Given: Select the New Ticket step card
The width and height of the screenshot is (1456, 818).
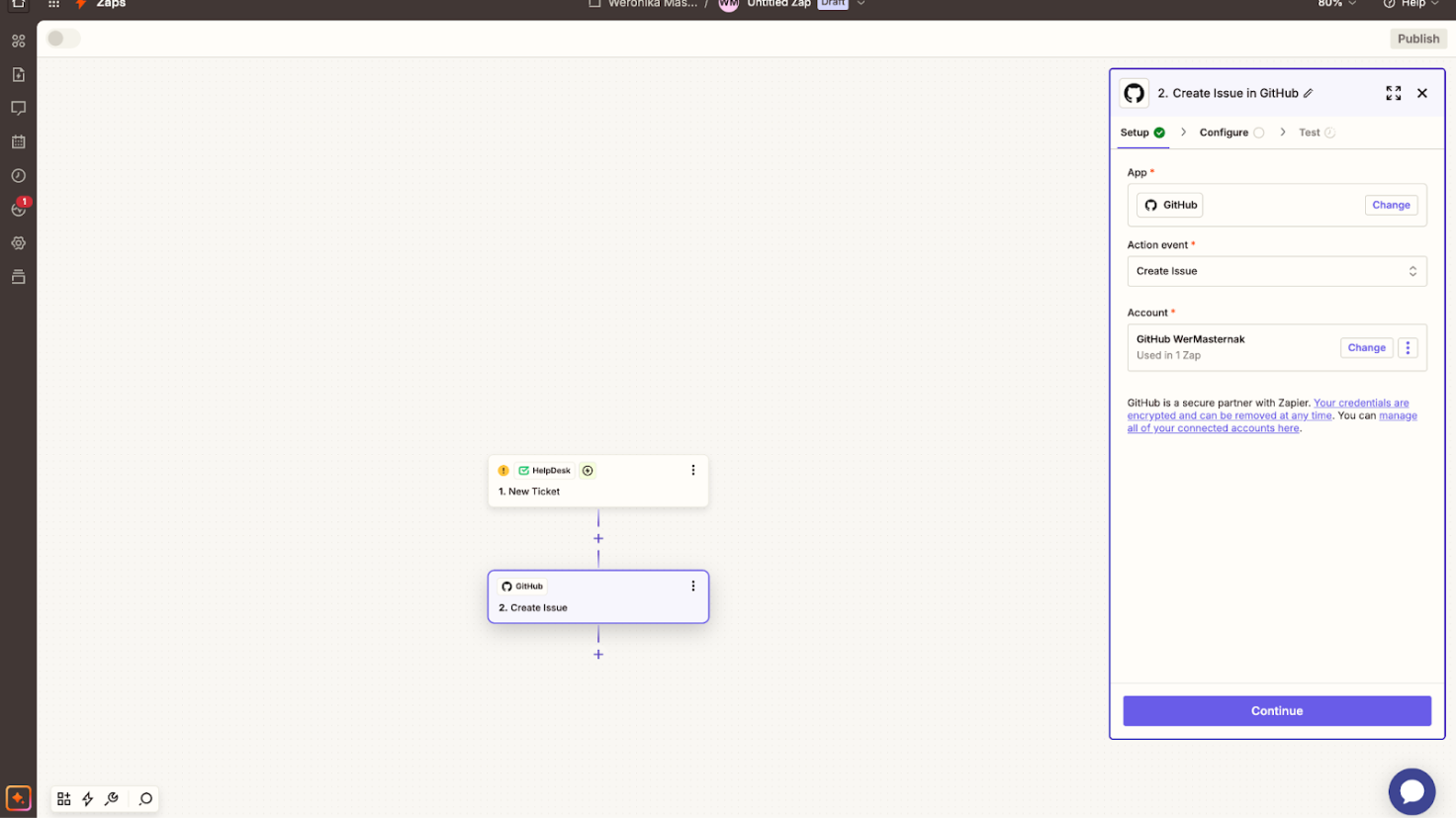Looking at the screenshot, I should click(598, 481).
